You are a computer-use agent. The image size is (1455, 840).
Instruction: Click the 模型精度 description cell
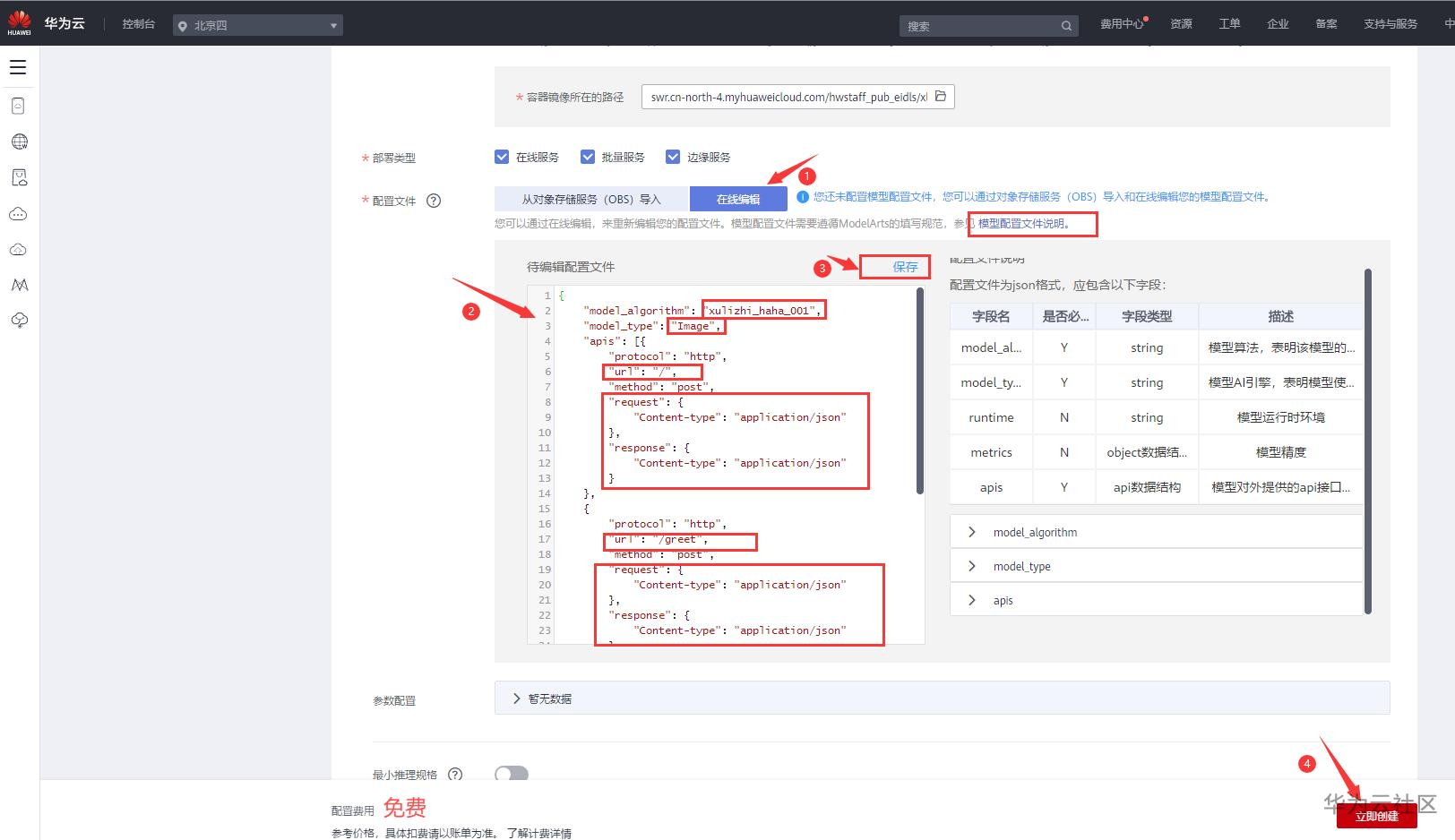1280,452
